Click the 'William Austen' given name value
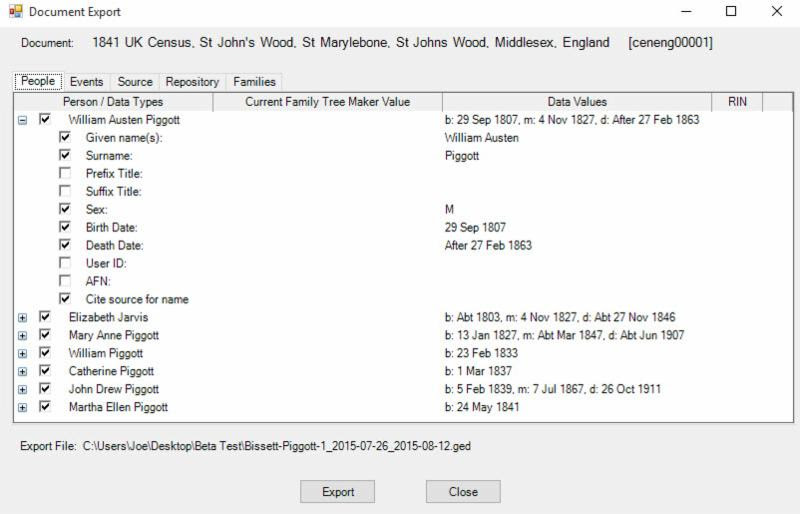The image size is (800, 514). click(482, 138)
